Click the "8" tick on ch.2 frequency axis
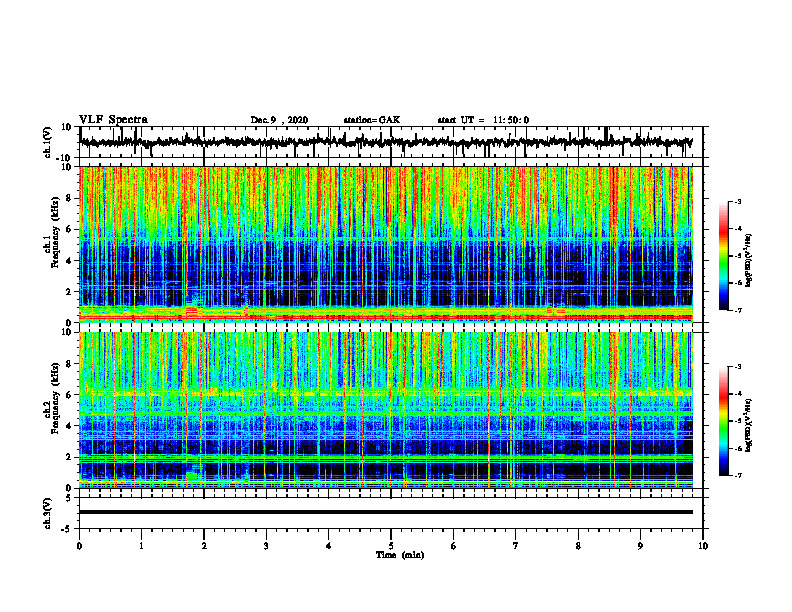 pos(70,364)
